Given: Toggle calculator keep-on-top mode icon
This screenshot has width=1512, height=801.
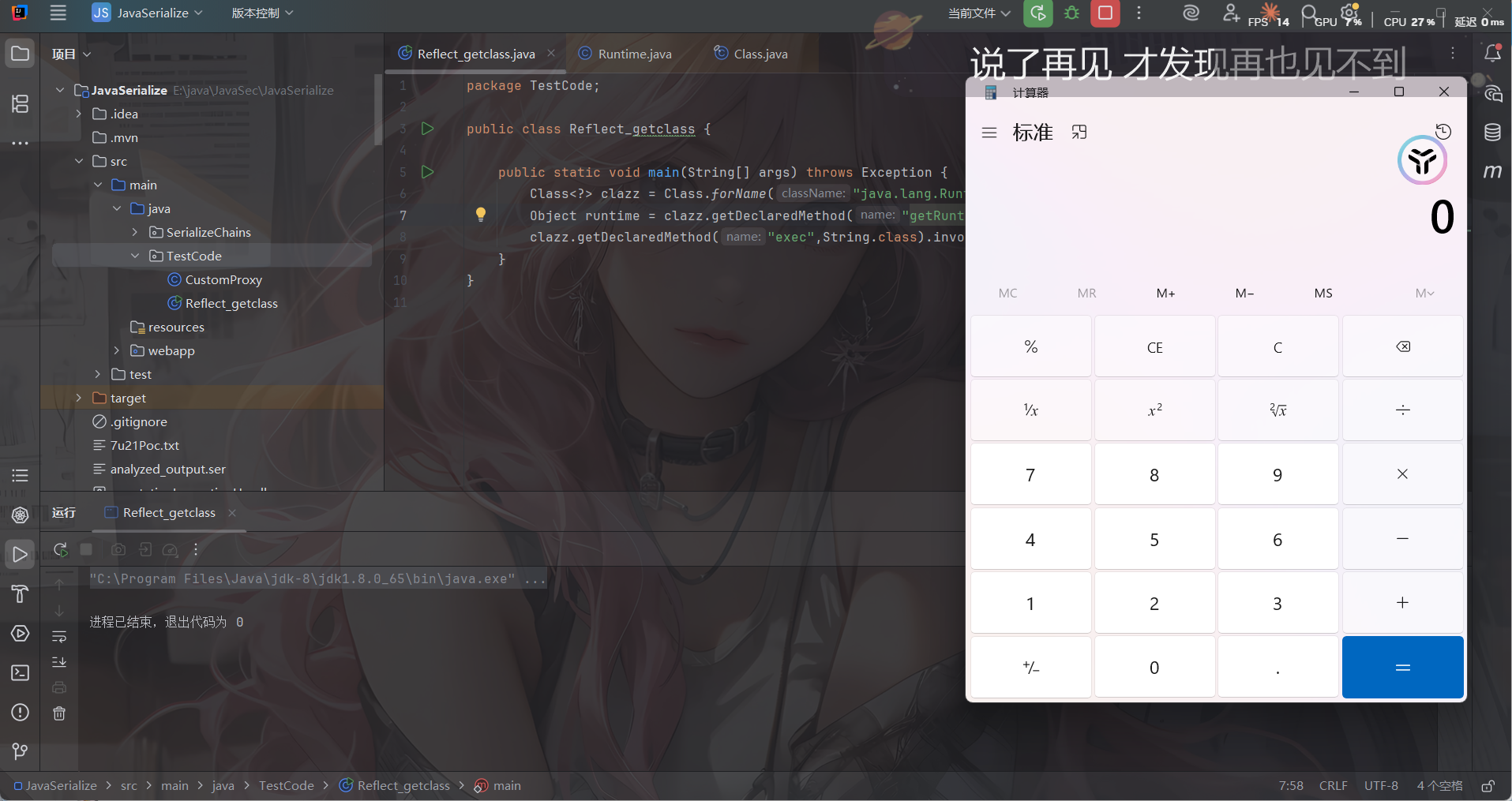Looking at the screenshot, I should pyautogui.click(x=1079, y=133).
